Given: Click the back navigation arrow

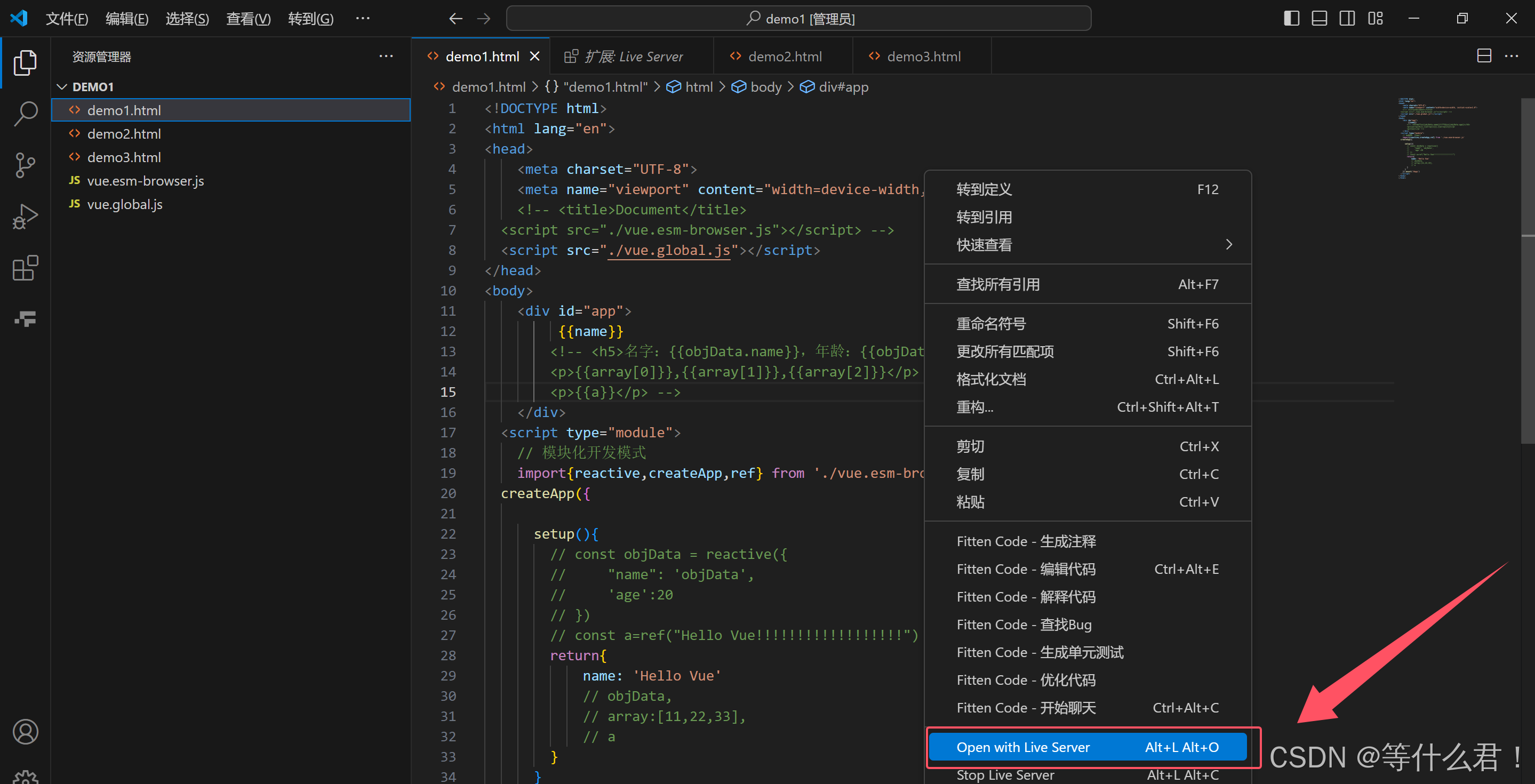Looking at the screenshot, I should (456, 19).
